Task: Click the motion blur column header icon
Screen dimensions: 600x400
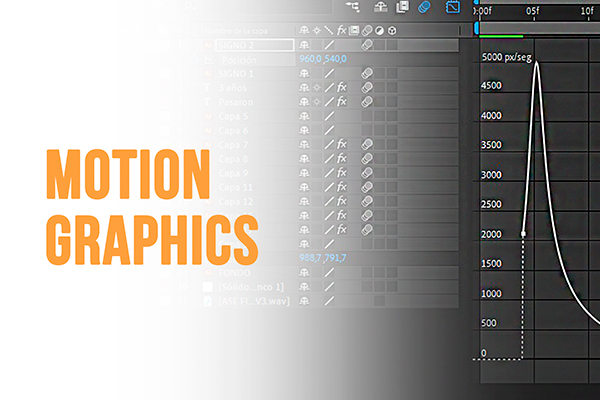Action: pyautogui.click(x=367, y=30)
